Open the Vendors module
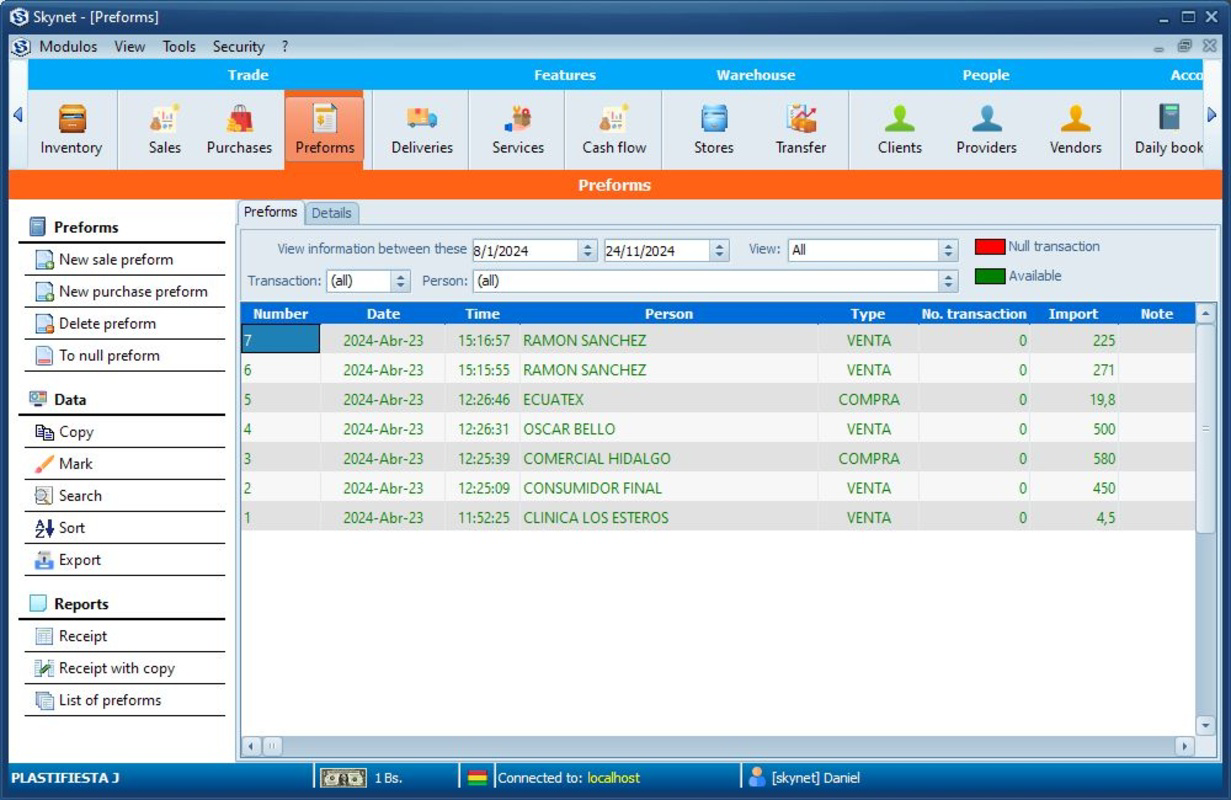The image size is (1231, 800). 1075,130
